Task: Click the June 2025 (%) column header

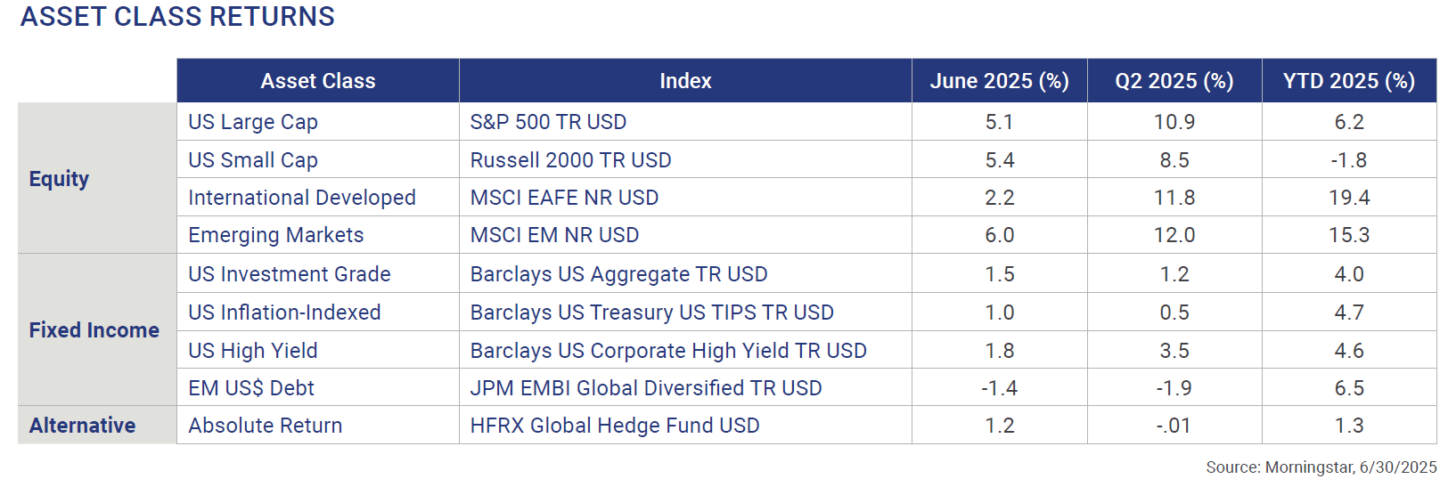Action: (999, 81)
